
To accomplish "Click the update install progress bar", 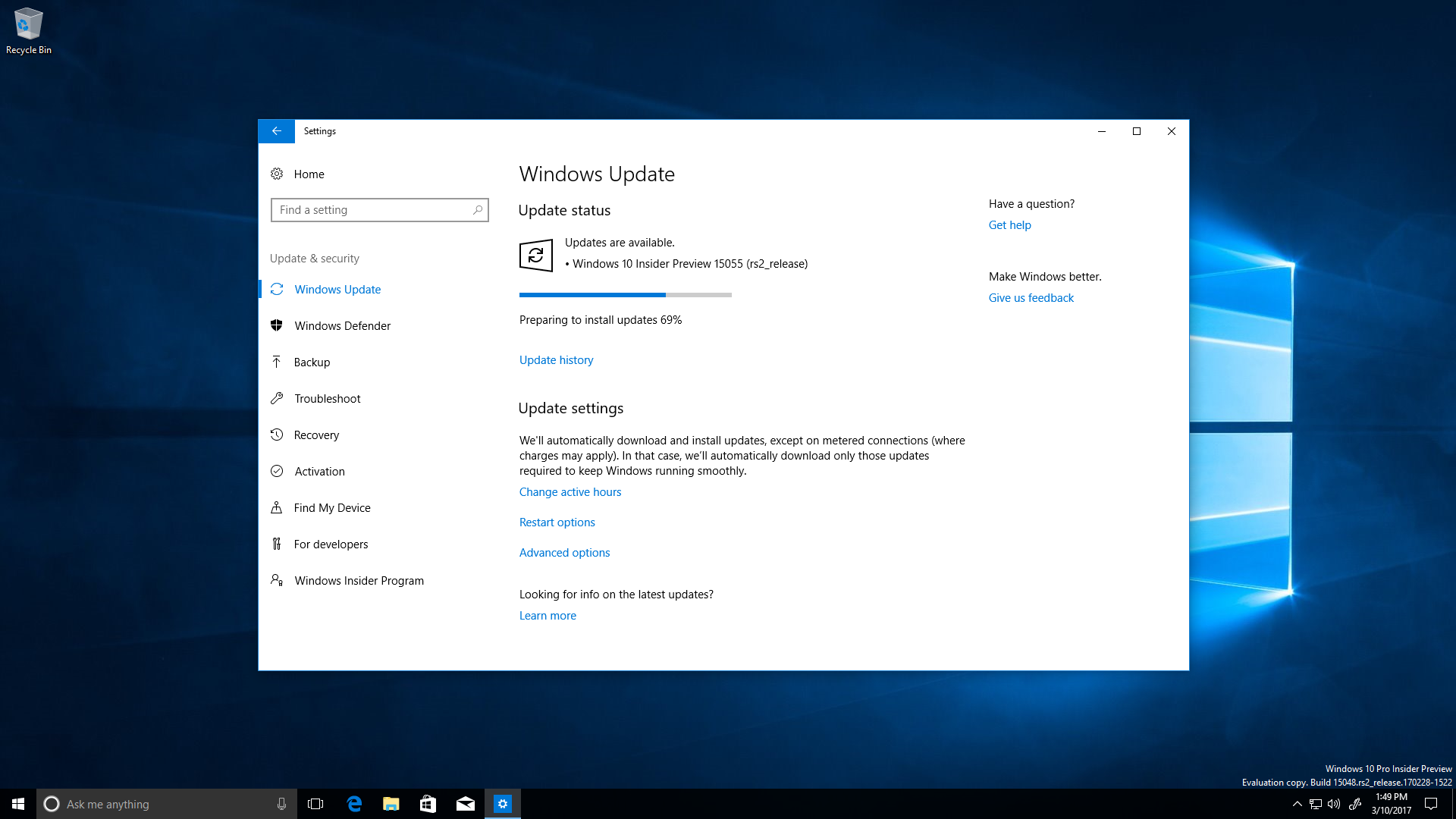I will coord(626,295).
